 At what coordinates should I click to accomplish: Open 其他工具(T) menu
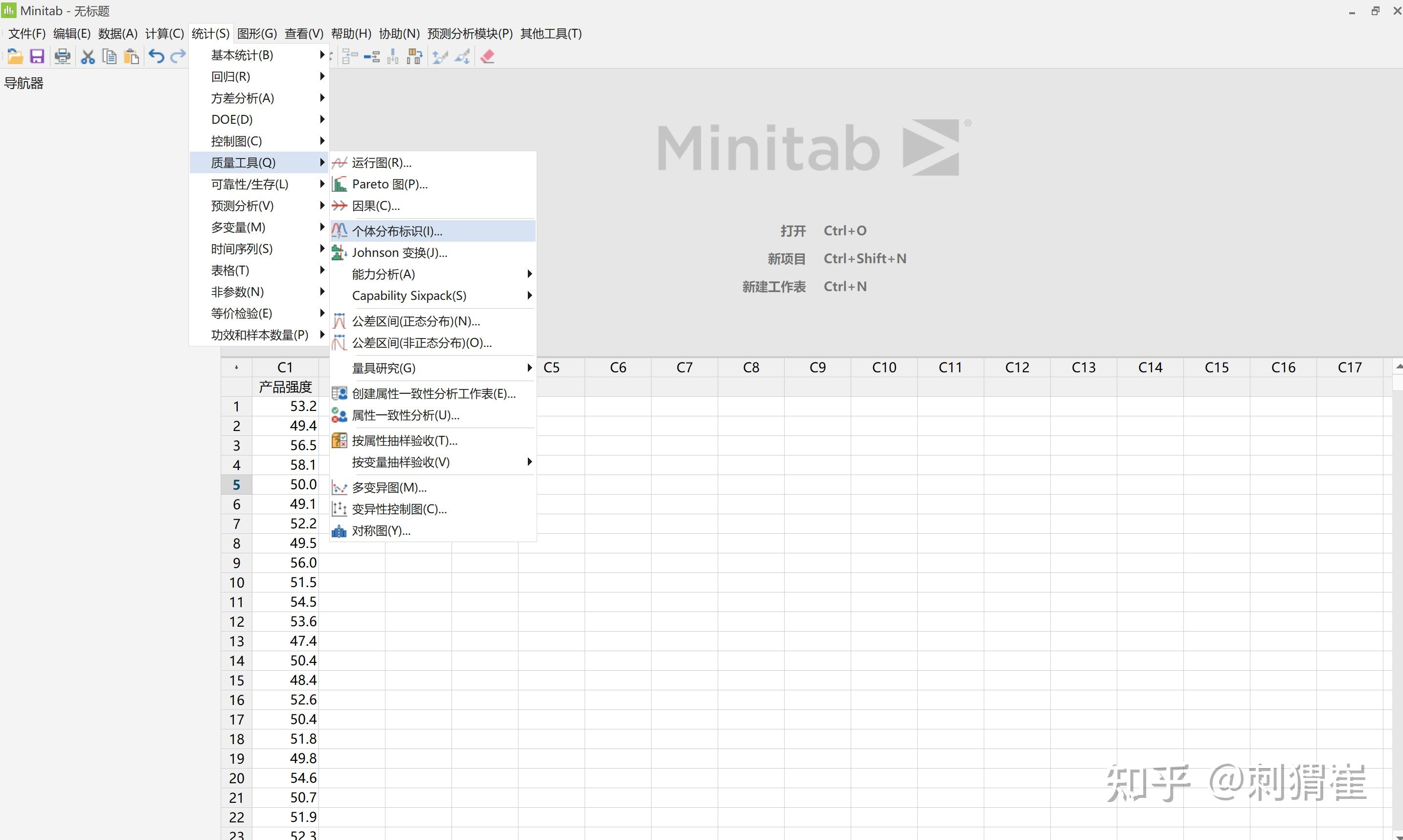[x=551, y=34]
